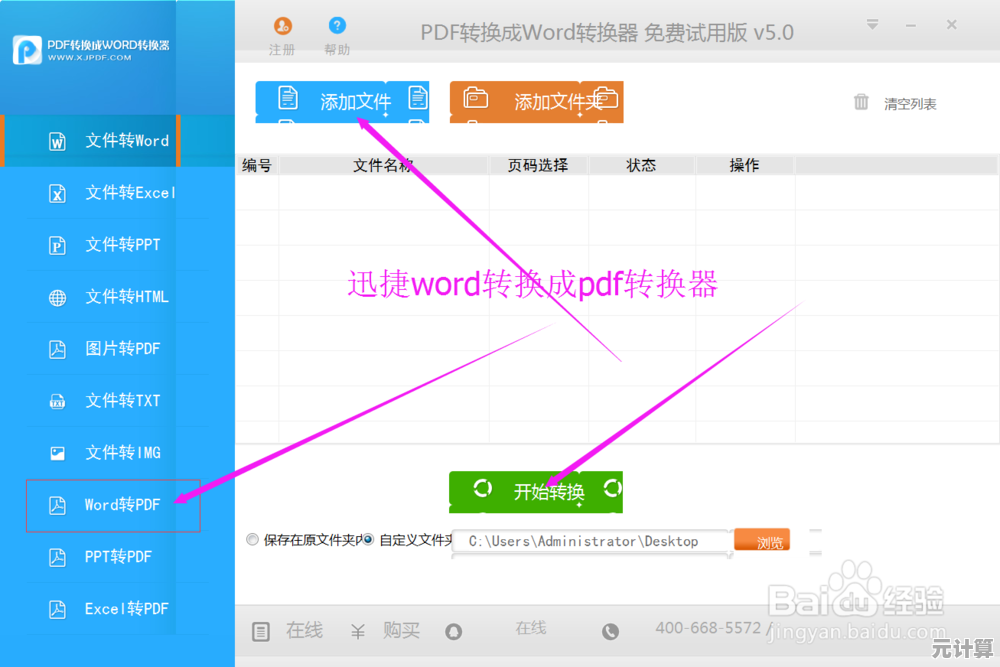Click inside the output folder path field
The image size is (1000, 667).
tap(590, 540)
